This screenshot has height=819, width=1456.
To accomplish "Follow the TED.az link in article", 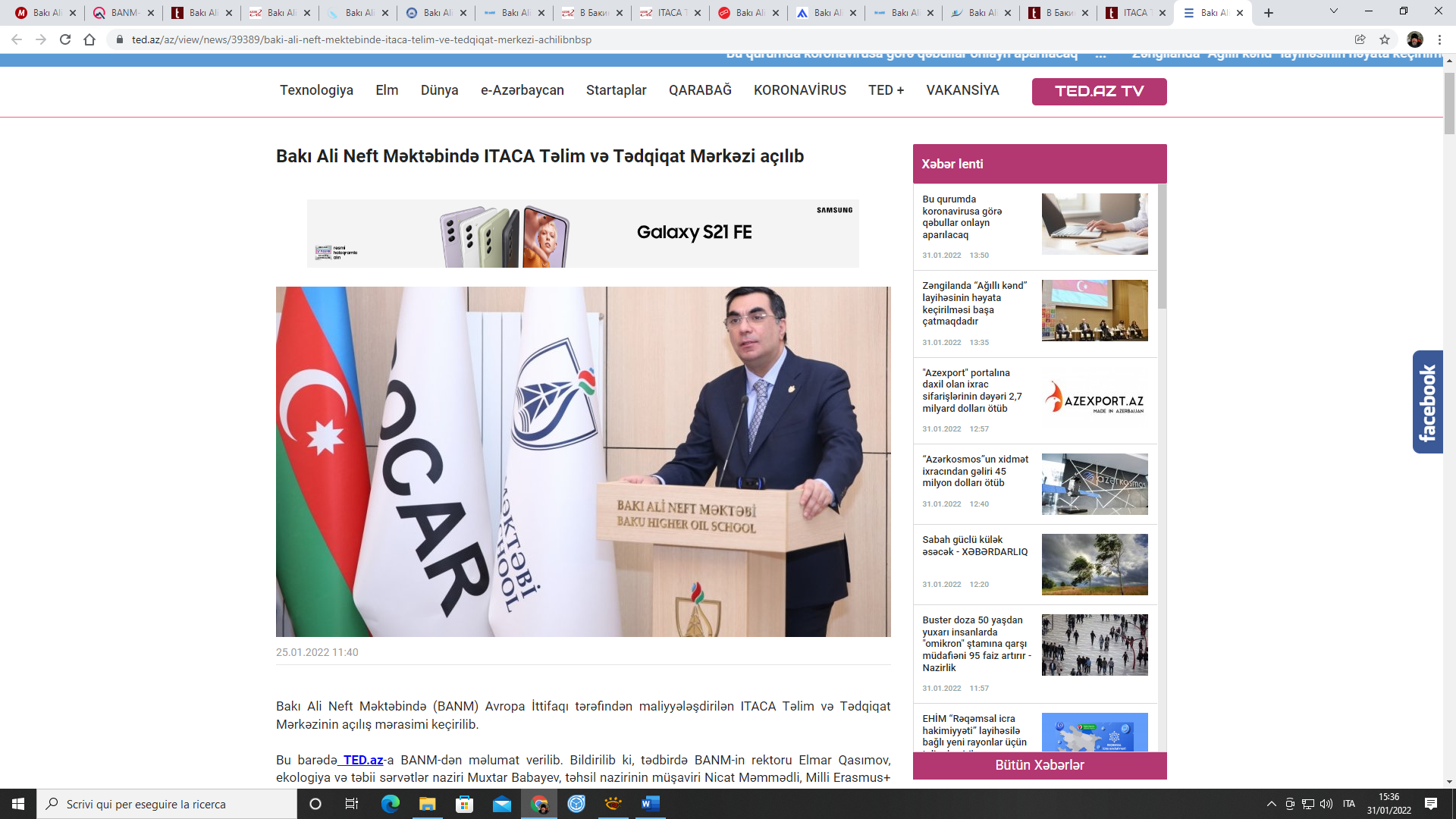I will click(x=362, y=760).
